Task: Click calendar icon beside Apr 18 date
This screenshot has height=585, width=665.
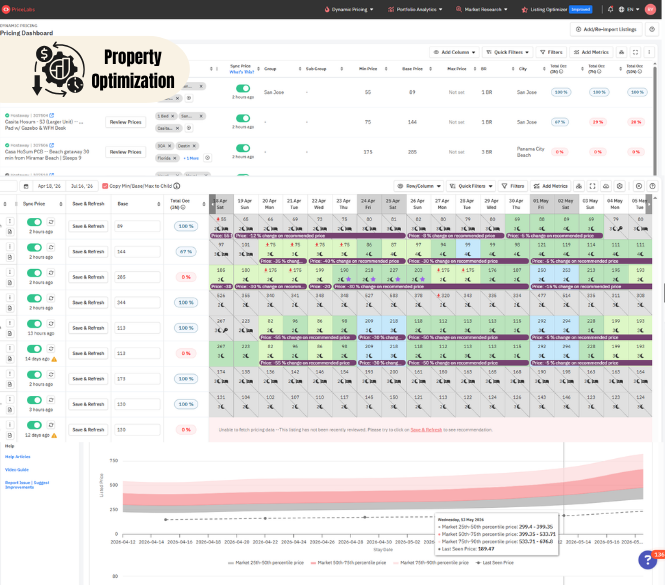Action: click(26, 186)
